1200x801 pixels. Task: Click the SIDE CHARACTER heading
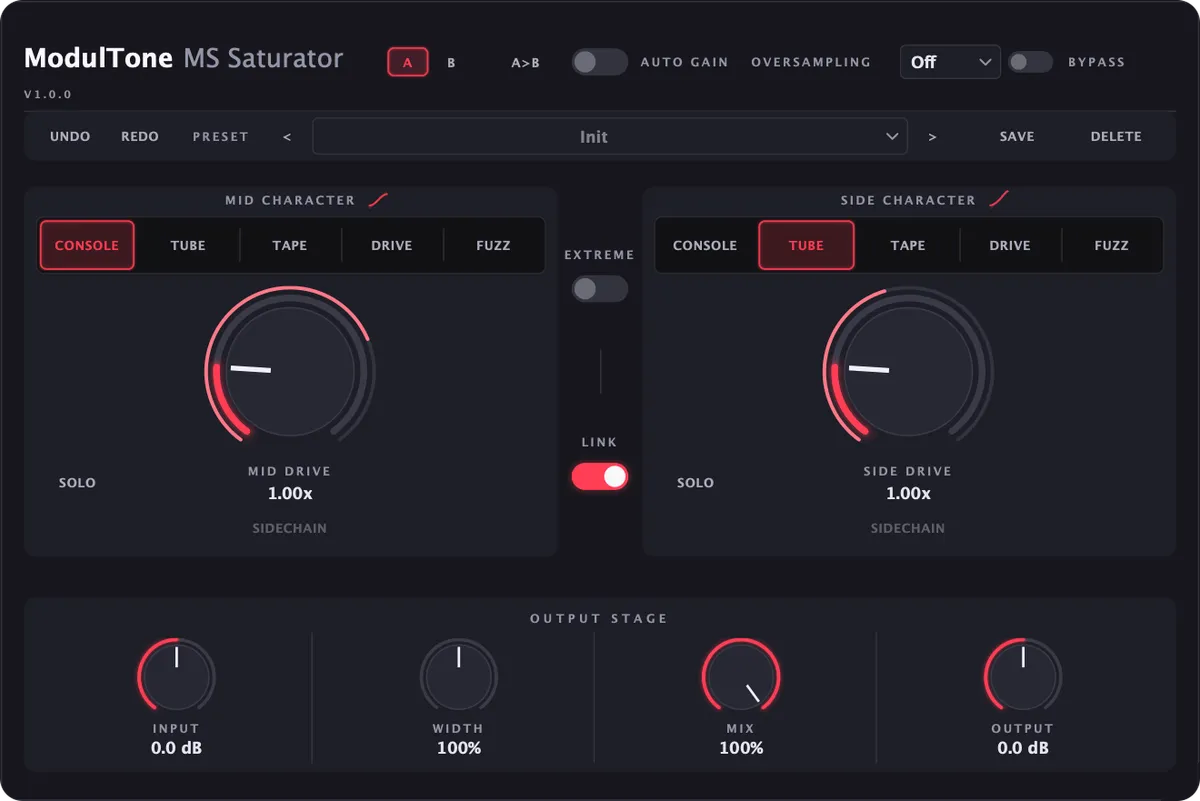(x=908, y=200)
